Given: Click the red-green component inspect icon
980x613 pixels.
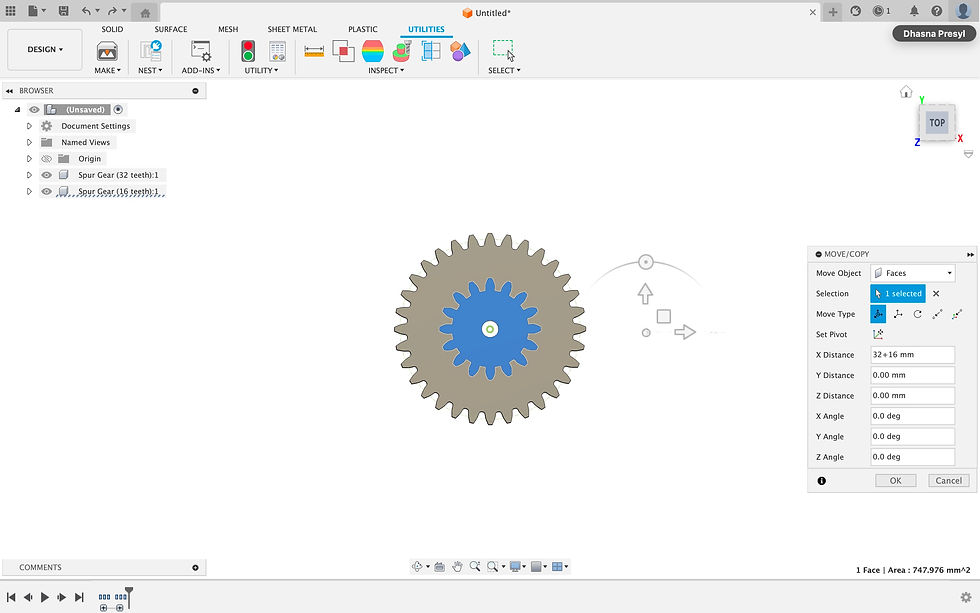Looking at the screenshot, I should point(402,51).
